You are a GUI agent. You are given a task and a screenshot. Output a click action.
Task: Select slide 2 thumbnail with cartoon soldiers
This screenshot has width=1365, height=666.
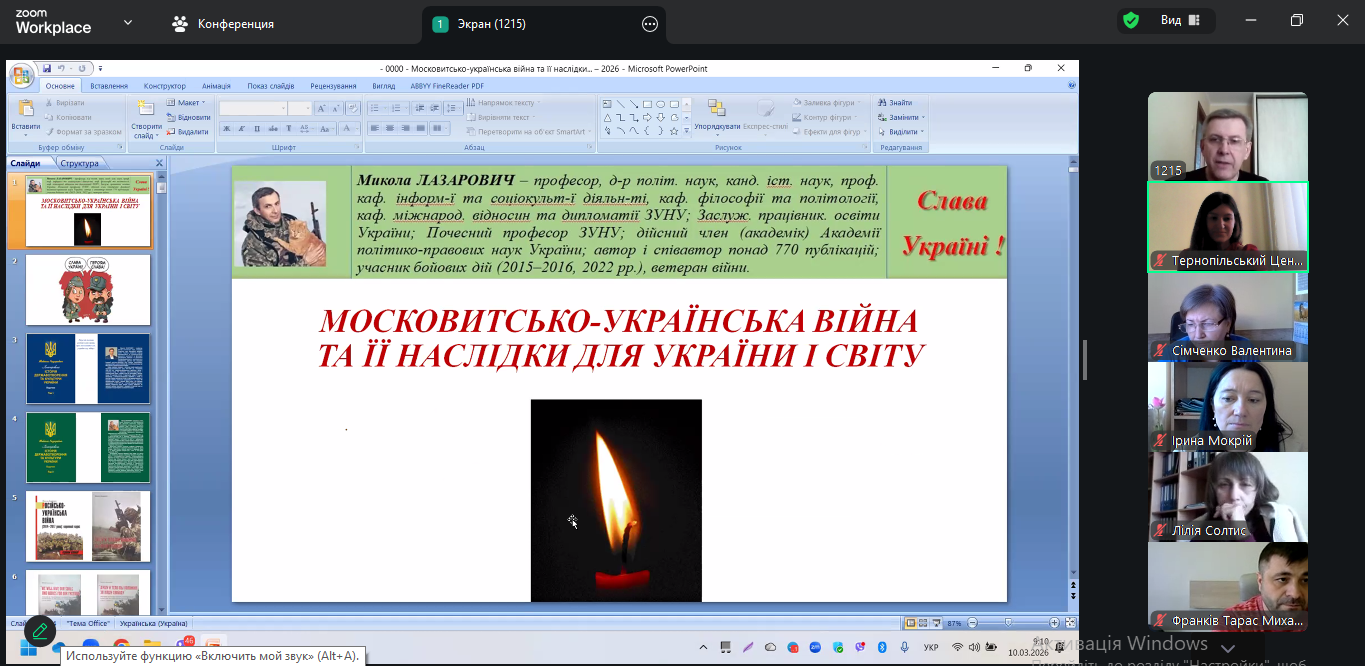[x=88, y=289]
